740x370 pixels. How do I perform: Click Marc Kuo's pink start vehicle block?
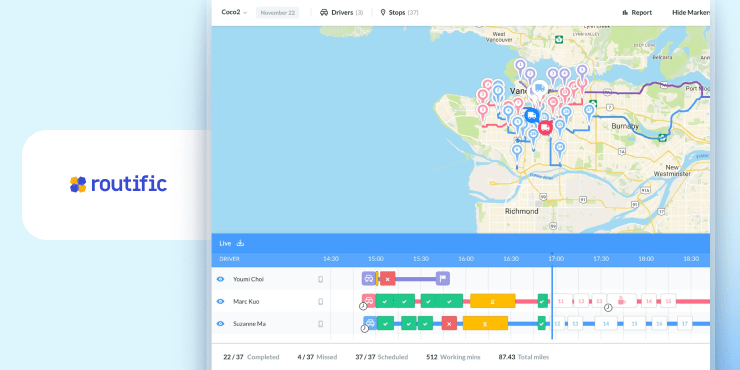369,300
